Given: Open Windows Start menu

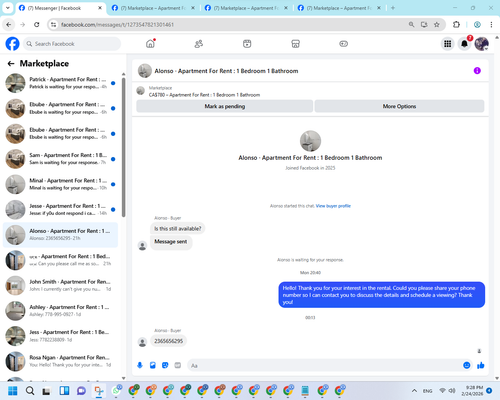Looking at the screenshot, I should pos(13,391).
